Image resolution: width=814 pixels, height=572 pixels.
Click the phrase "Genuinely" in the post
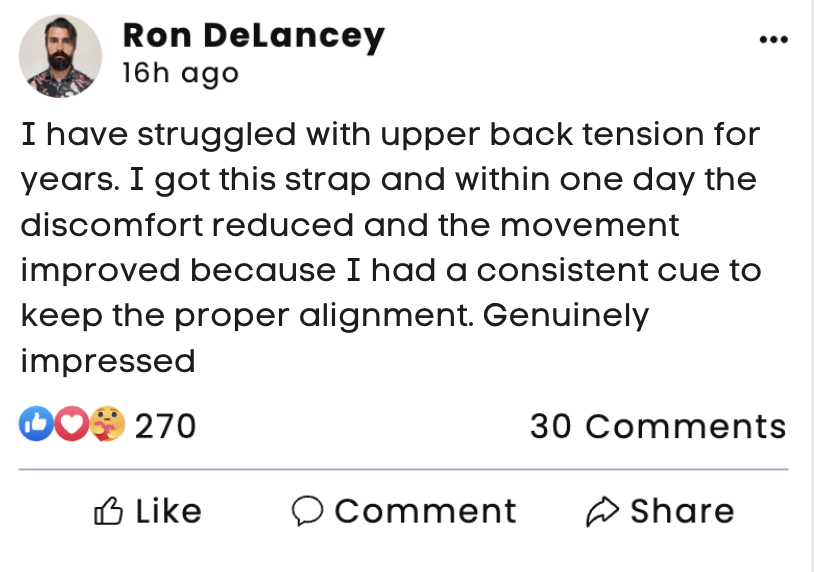click(566, 316)
